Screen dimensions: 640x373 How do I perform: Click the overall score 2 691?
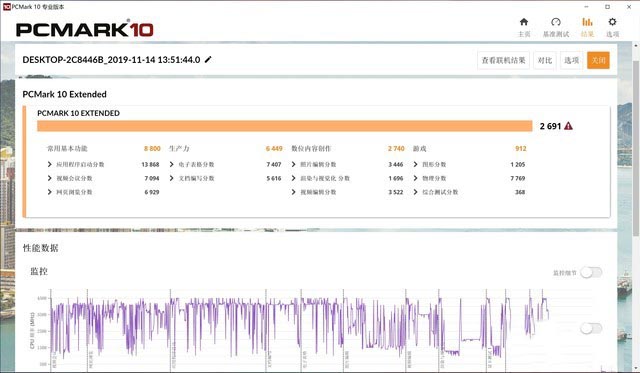coord(550,126)
